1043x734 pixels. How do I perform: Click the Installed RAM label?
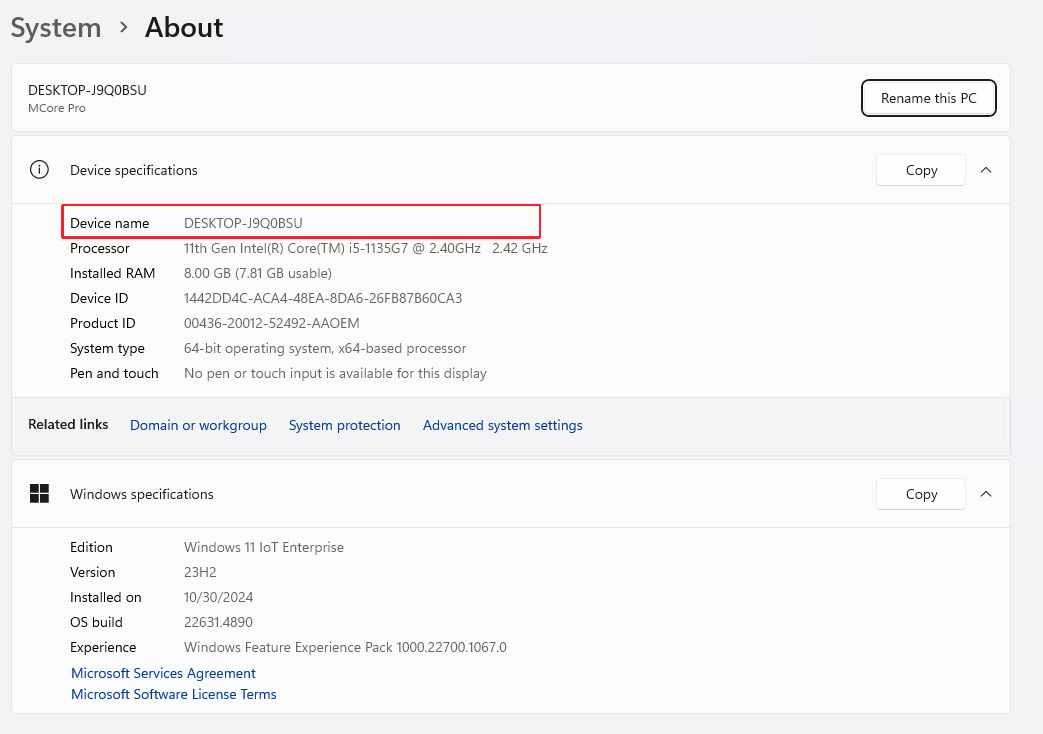point(112,274)
